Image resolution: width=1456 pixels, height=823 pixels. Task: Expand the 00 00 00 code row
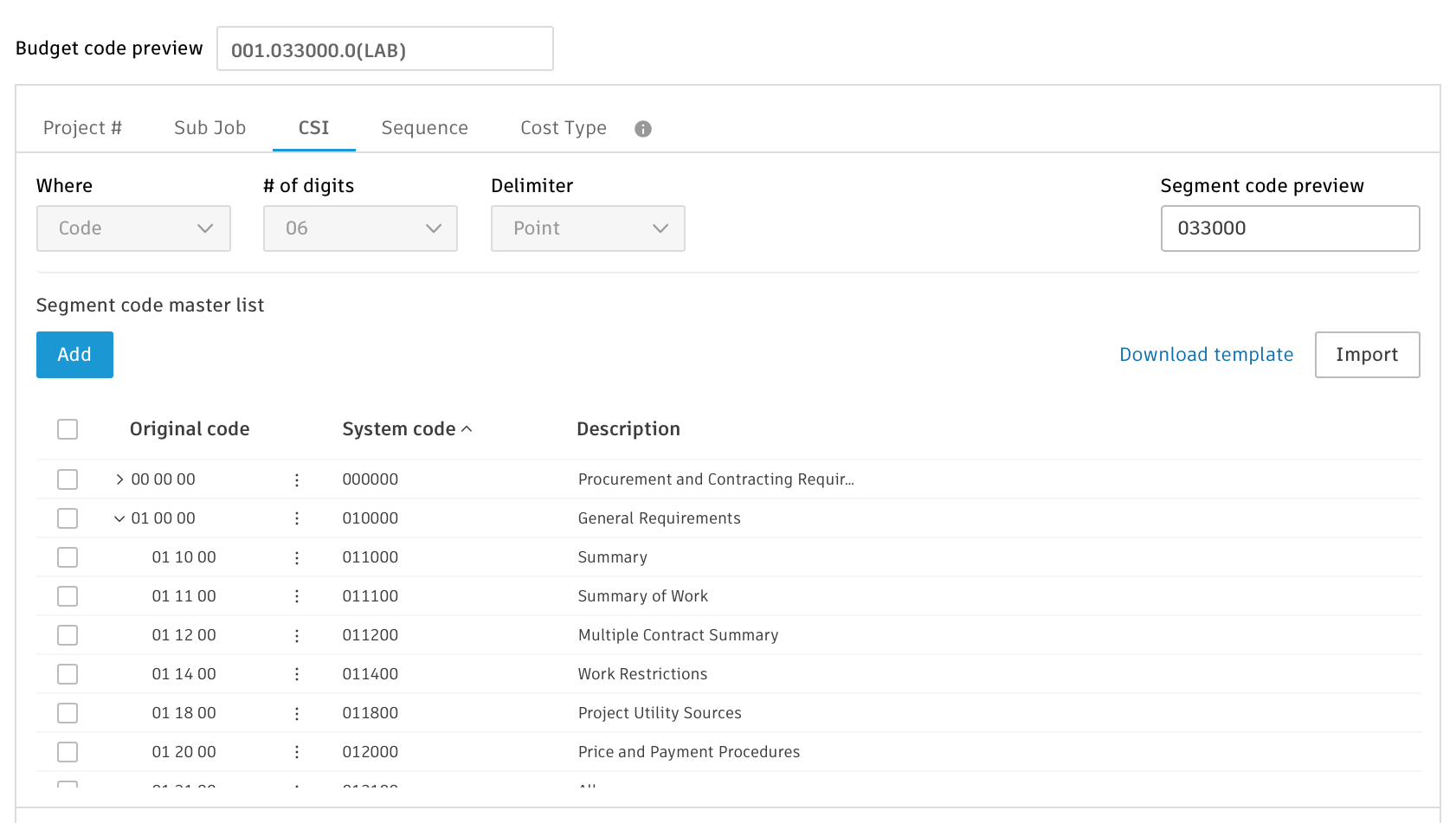click(119, 479)
